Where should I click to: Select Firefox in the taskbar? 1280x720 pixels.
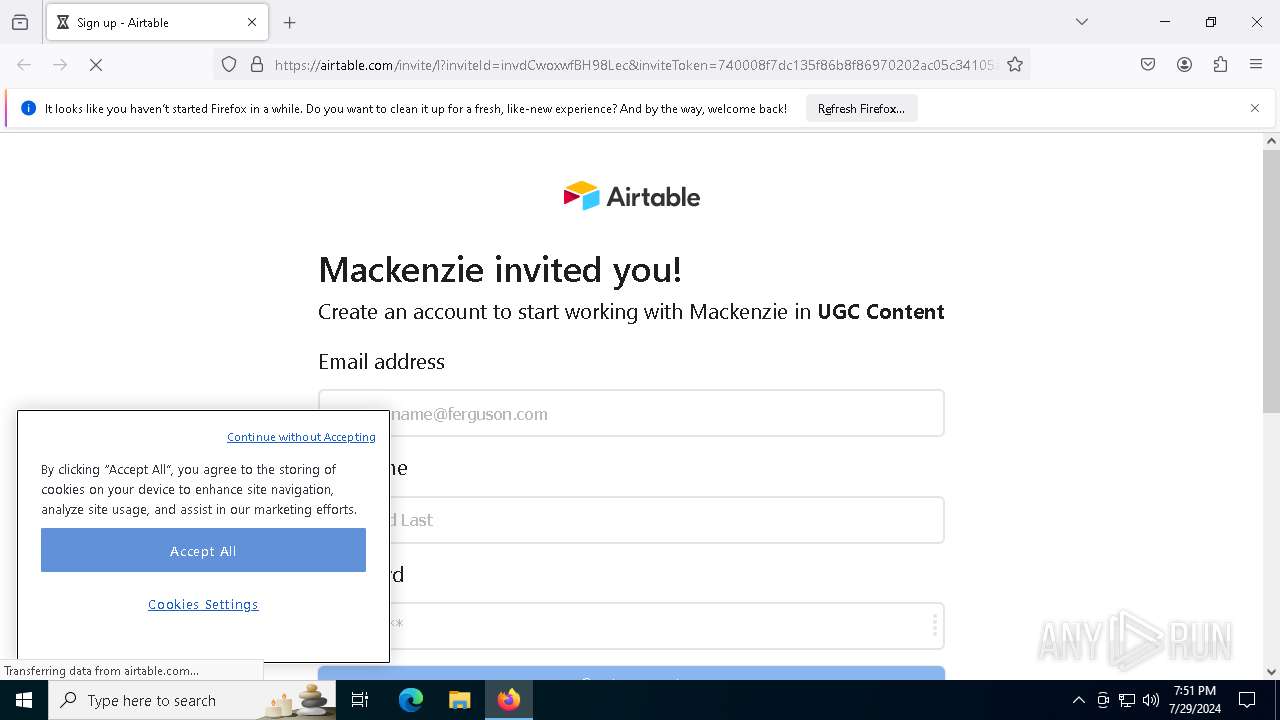tap(509, 700)
